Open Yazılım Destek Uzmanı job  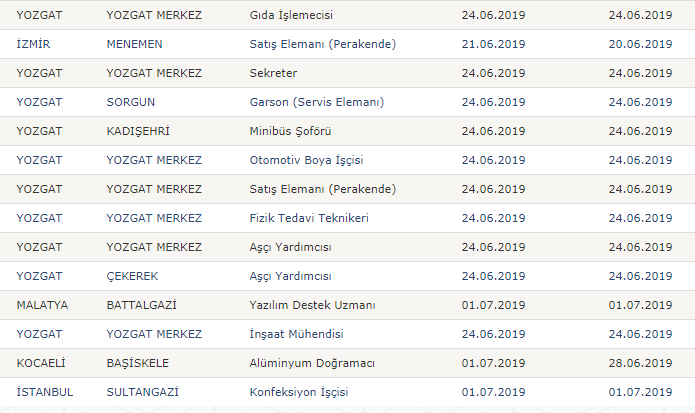[x=312, y=305]
